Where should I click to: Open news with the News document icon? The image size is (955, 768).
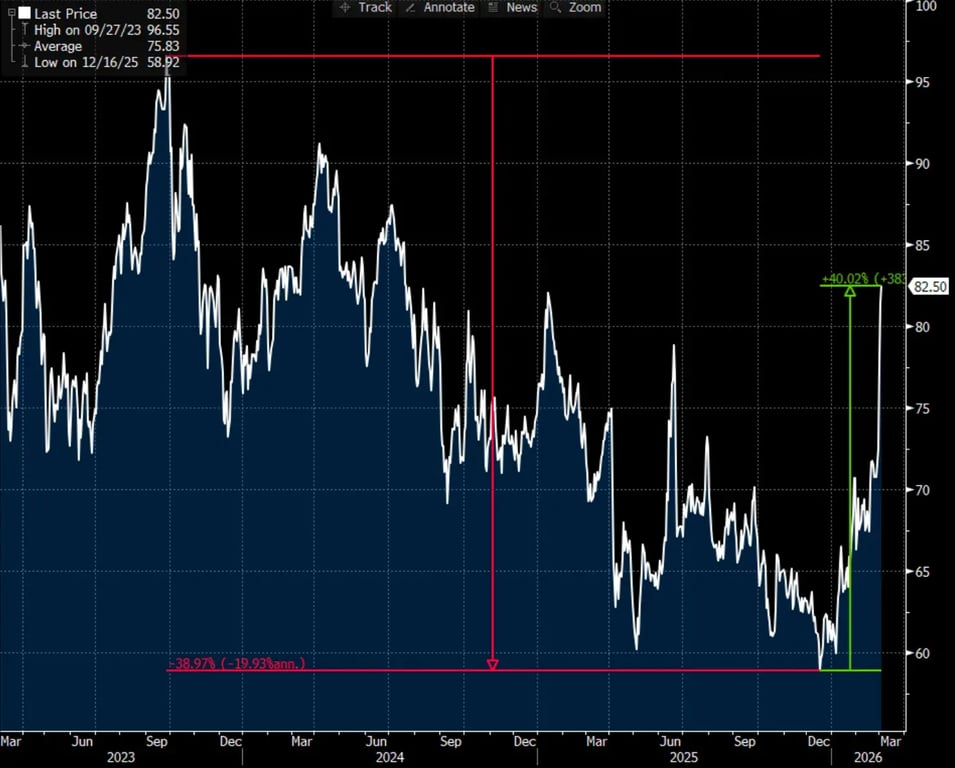tap(491, 8)
